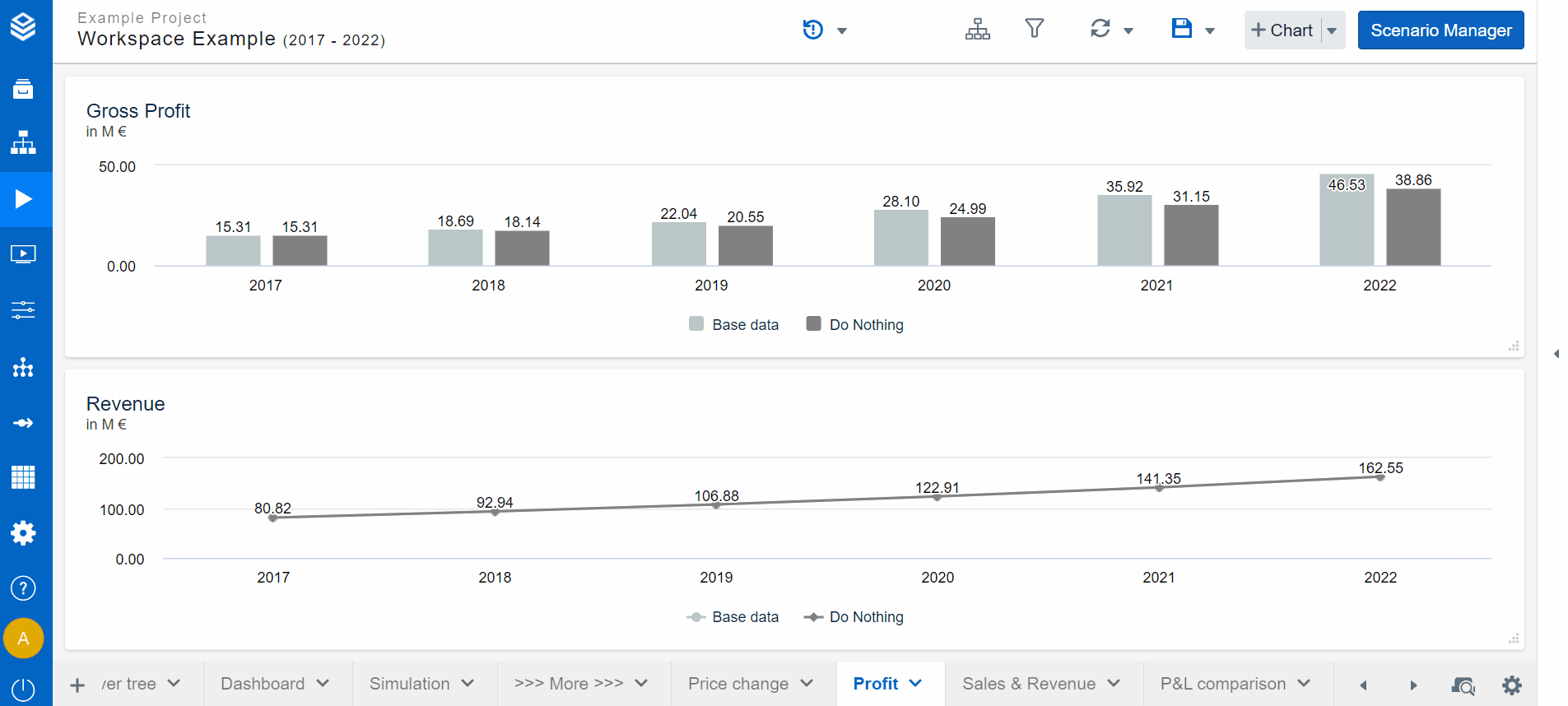Open the hierarchy structure icon in toolbar
1568x706 pixels.
(x=977, y=30)
